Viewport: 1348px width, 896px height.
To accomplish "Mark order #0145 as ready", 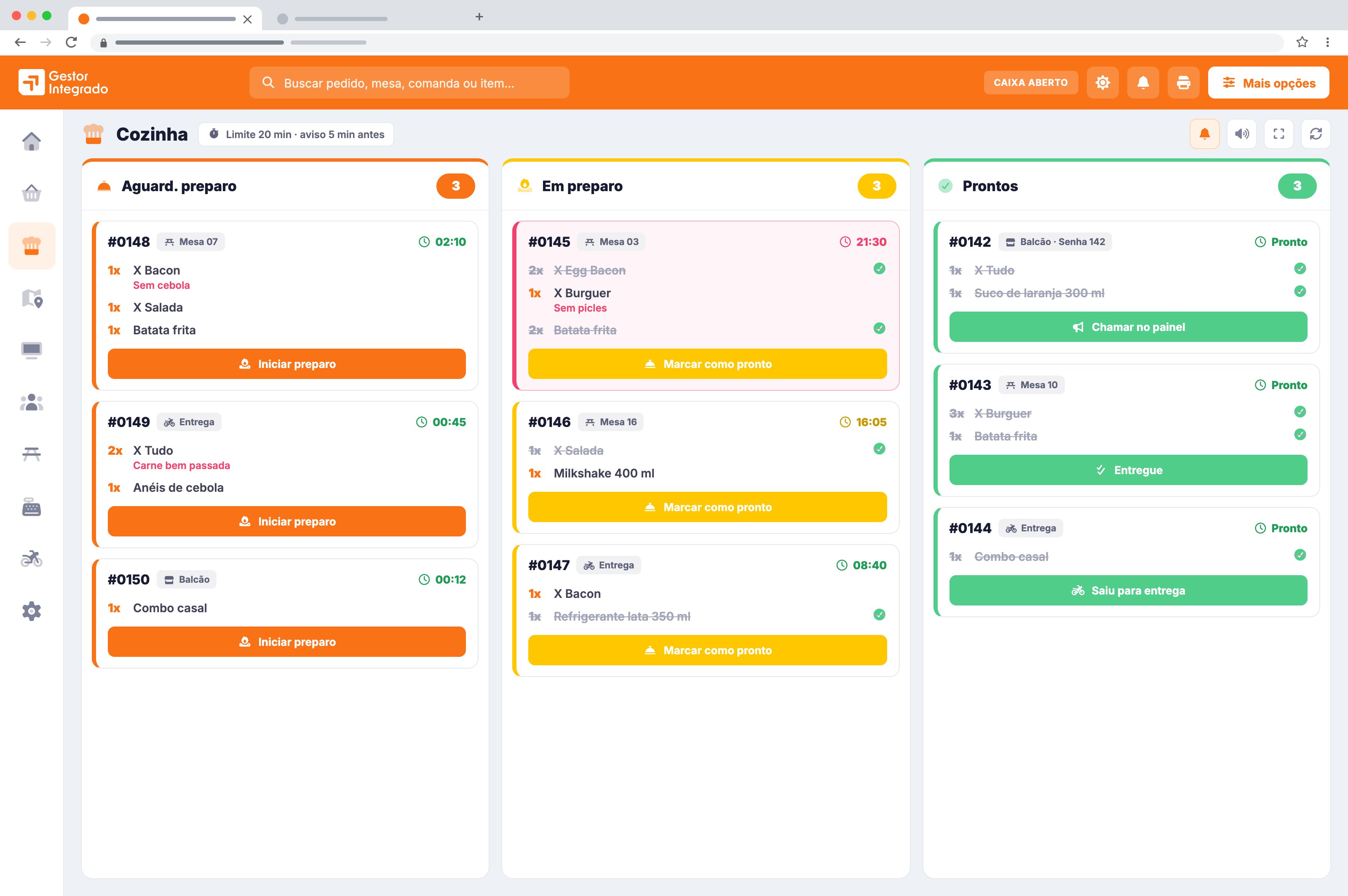I will (x=707, y=364).
